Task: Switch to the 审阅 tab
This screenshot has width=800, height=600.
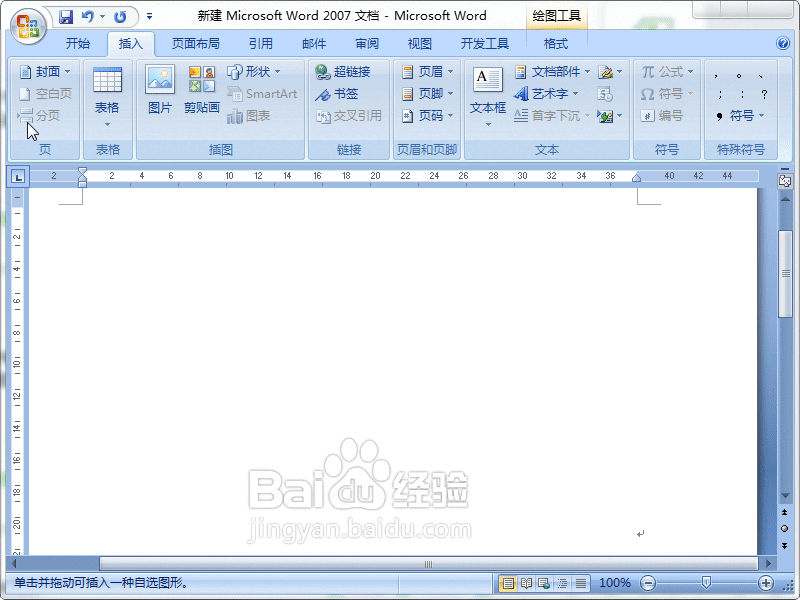Action: click(x=367, y=44)
